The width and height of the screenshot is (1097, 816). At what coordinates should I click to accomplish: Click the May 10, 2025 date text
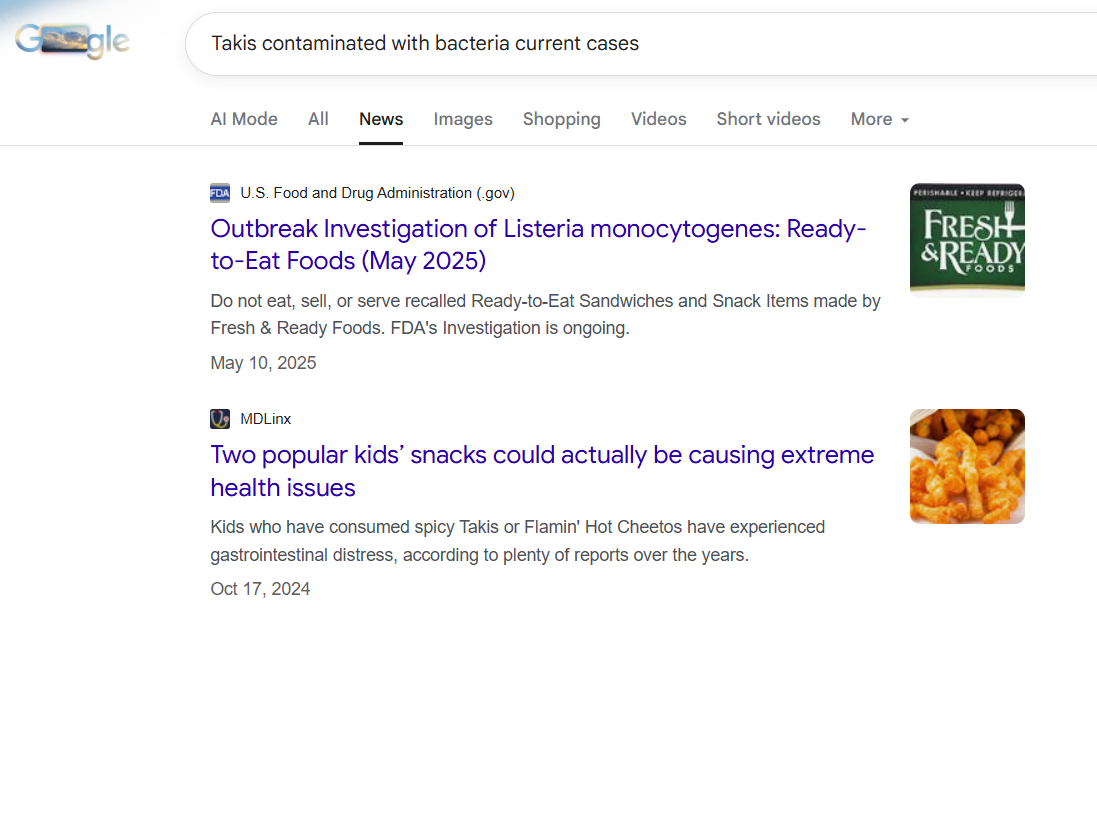tap(263, 363)
